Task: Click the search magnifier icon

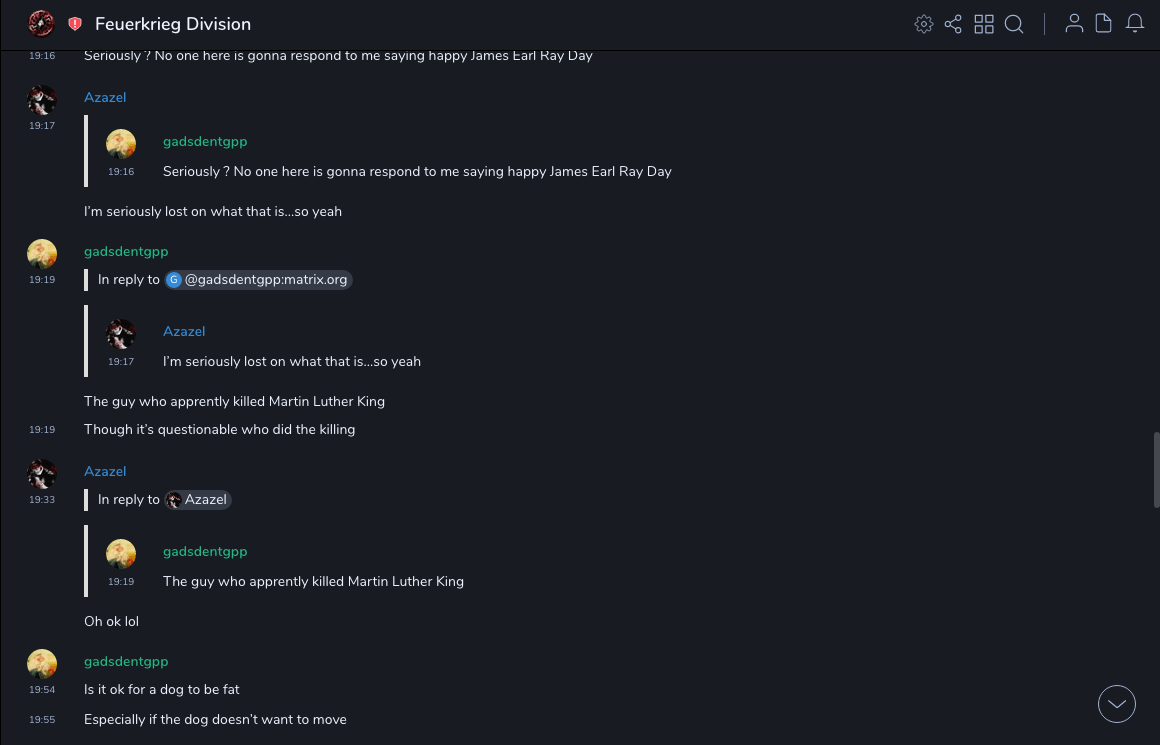Action: coord(1014,24)
